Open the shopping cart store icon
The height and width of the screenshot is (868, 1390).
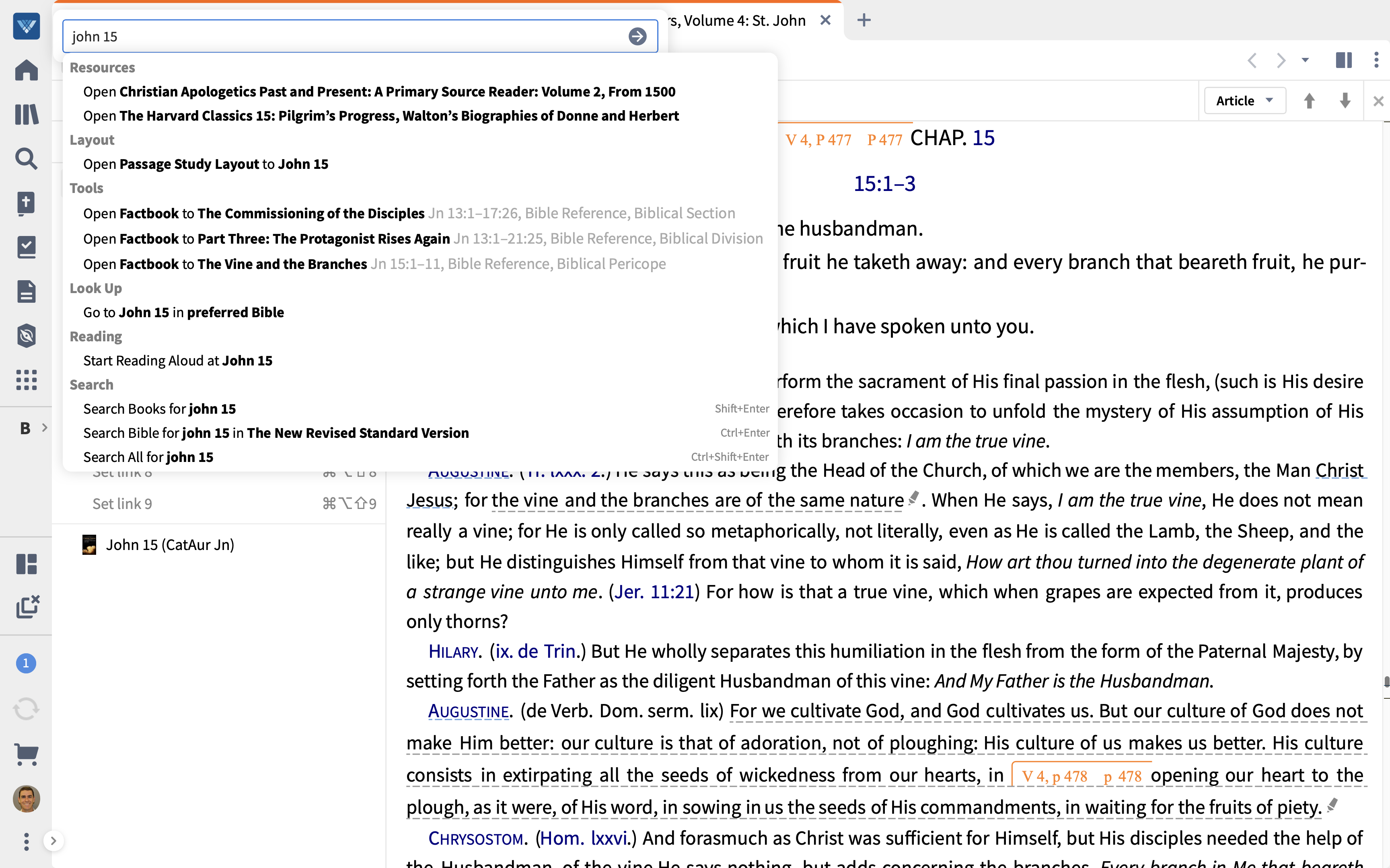coord(26,753)
